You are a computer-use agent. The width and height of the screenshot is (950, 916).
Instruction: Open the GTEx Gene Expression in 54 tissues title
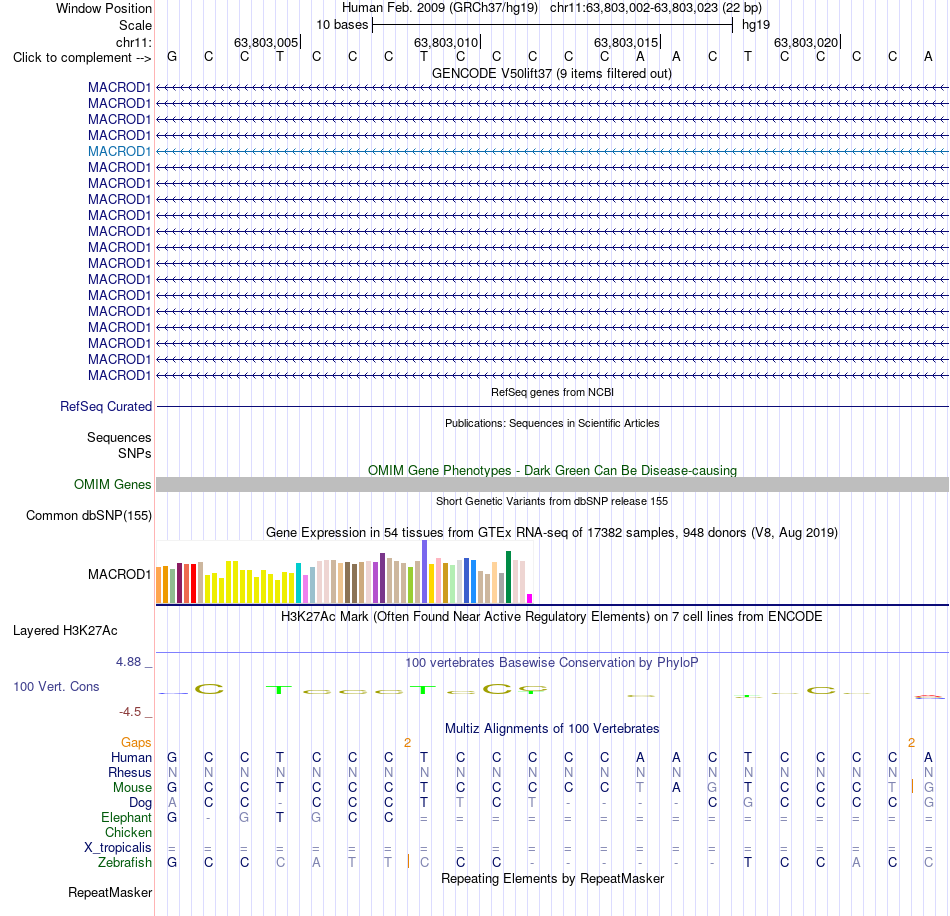(x=552, y=533)
